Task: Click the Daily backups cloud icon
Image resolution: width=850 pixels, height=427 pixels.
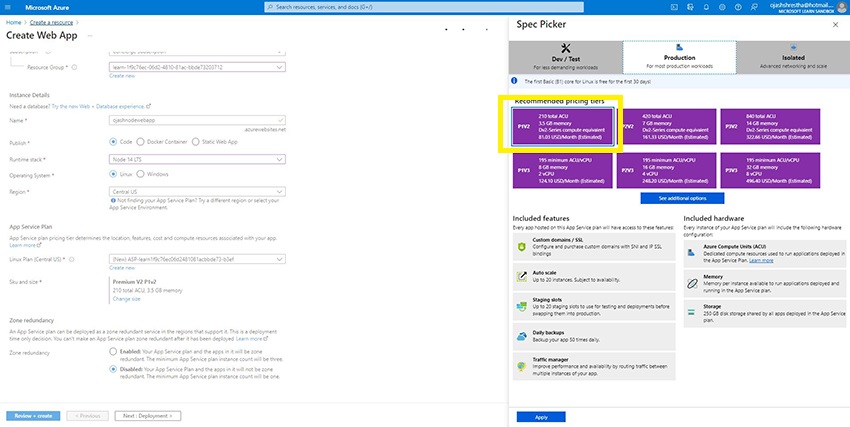Action: tap(521, 337)
